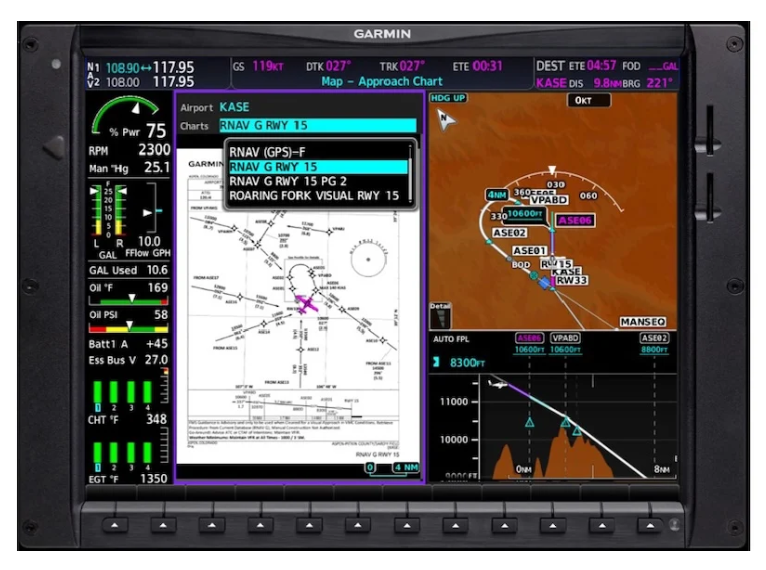Select the MANSEQ label on map

coord(642,322)
